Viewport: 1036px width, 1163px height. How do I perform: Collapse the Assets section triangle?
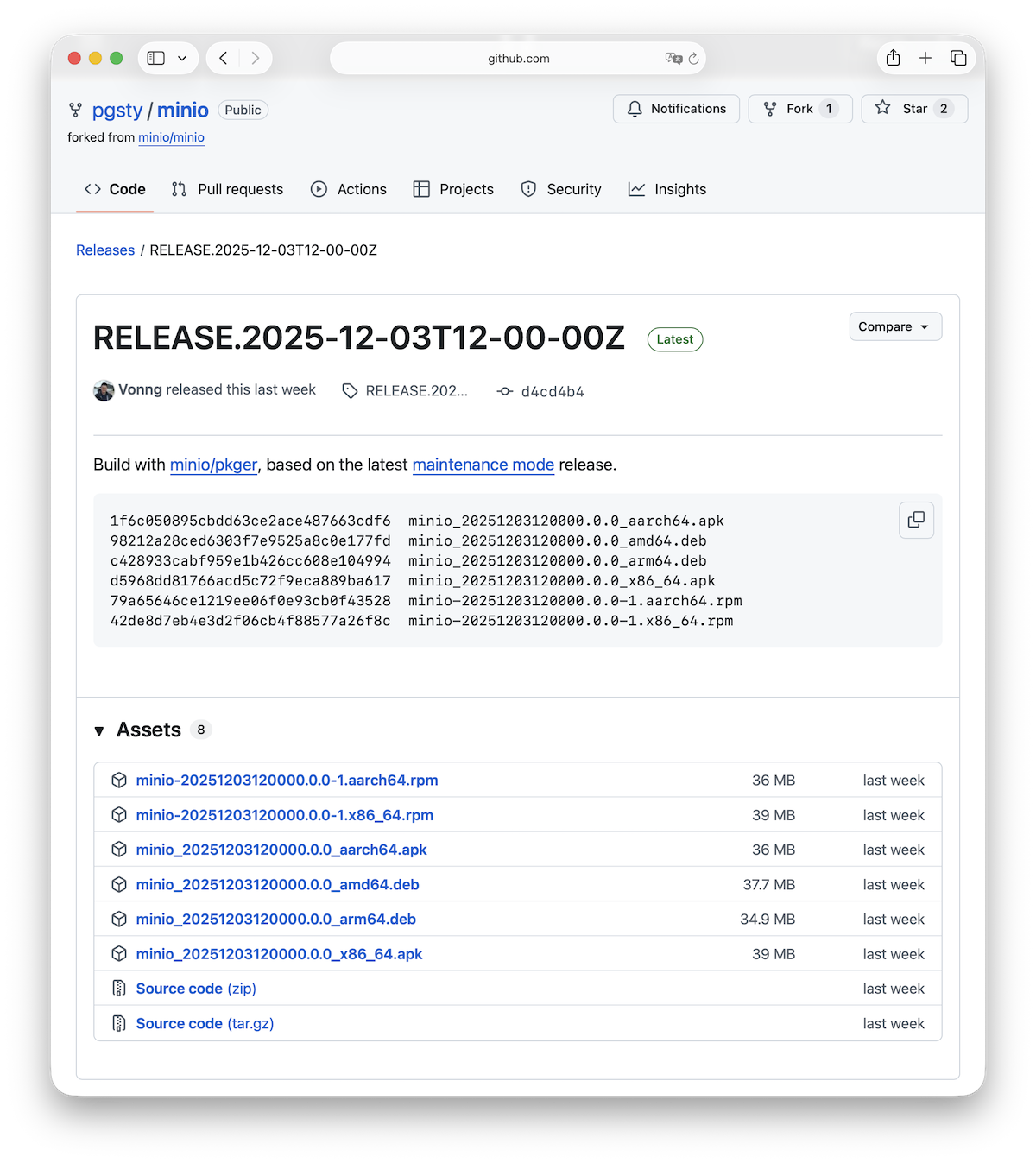point(99,731)
